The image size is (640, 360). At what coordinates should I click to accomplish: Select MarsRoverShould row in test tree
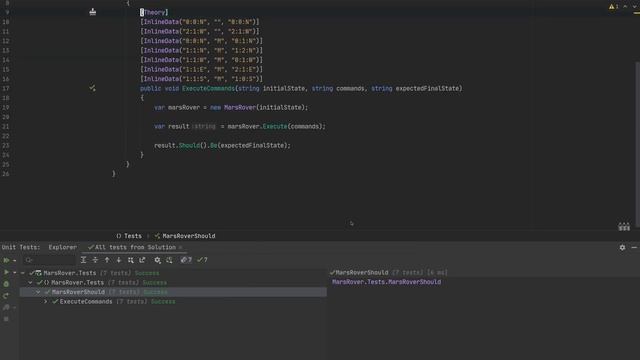coord(173,292)
